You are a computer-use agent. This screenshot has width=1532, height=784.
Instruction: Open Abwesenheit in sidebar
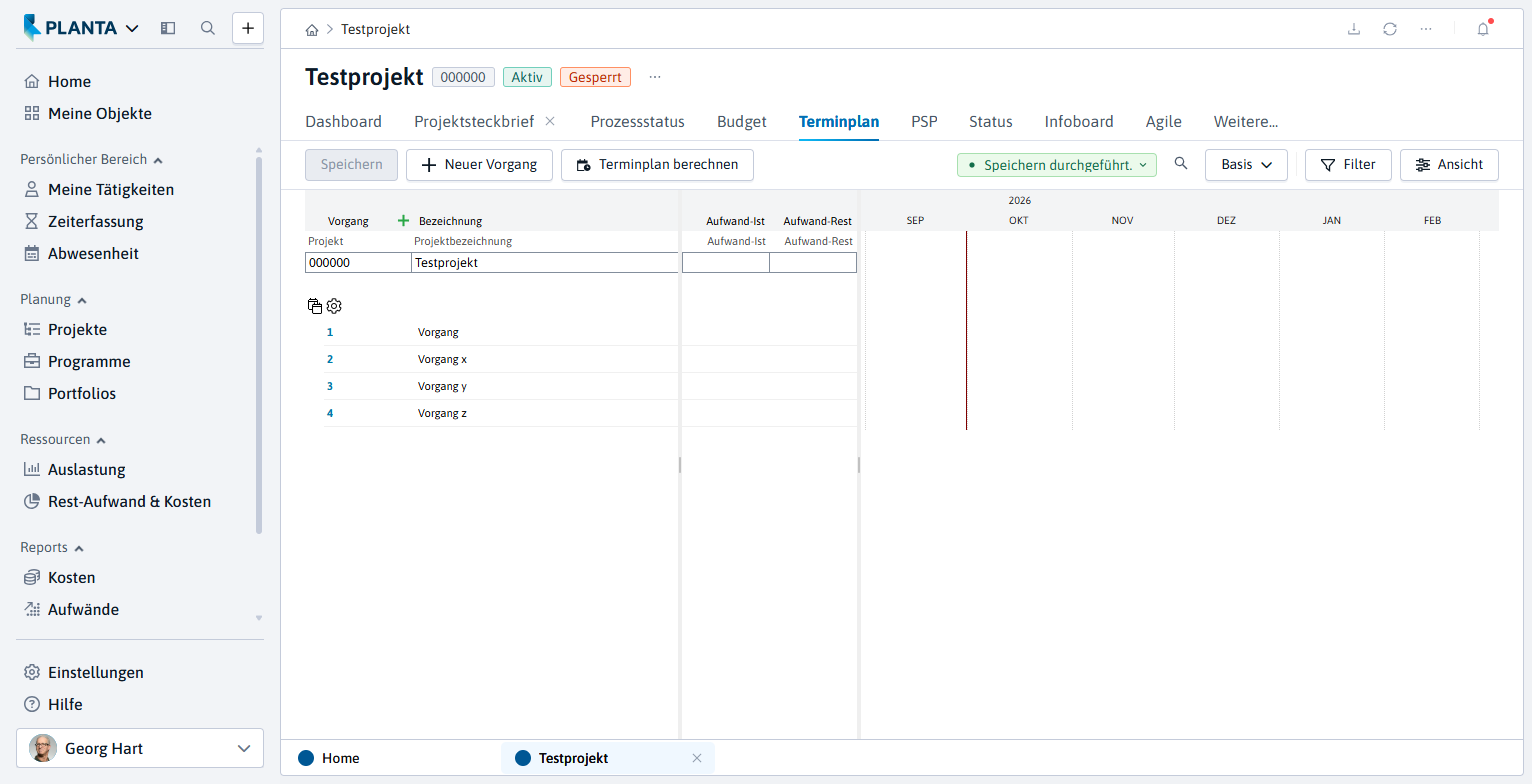[93, 254]
